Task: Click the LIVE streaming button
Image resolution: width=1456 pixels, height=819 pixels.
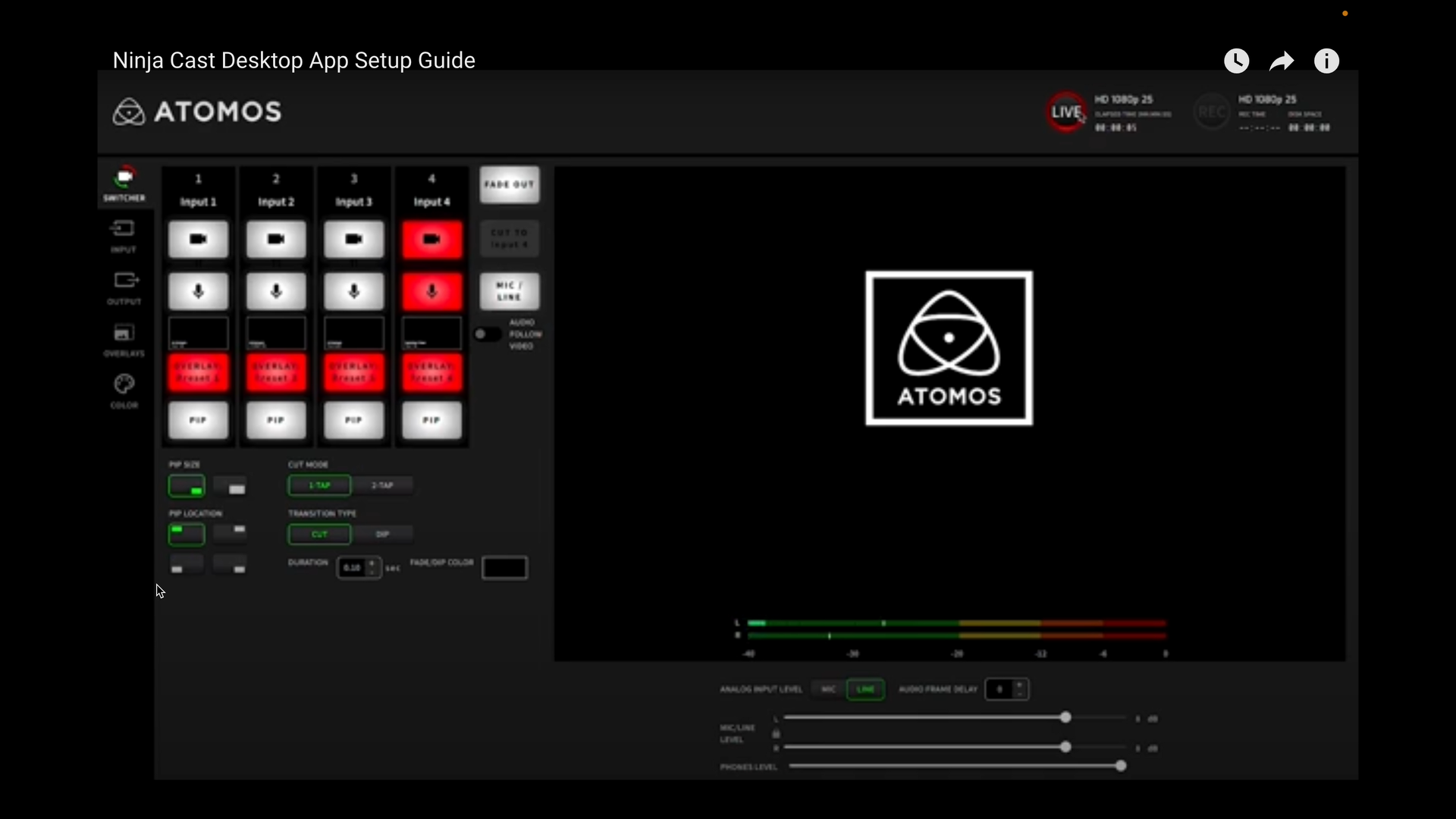Action: [x=1066, y=112]
